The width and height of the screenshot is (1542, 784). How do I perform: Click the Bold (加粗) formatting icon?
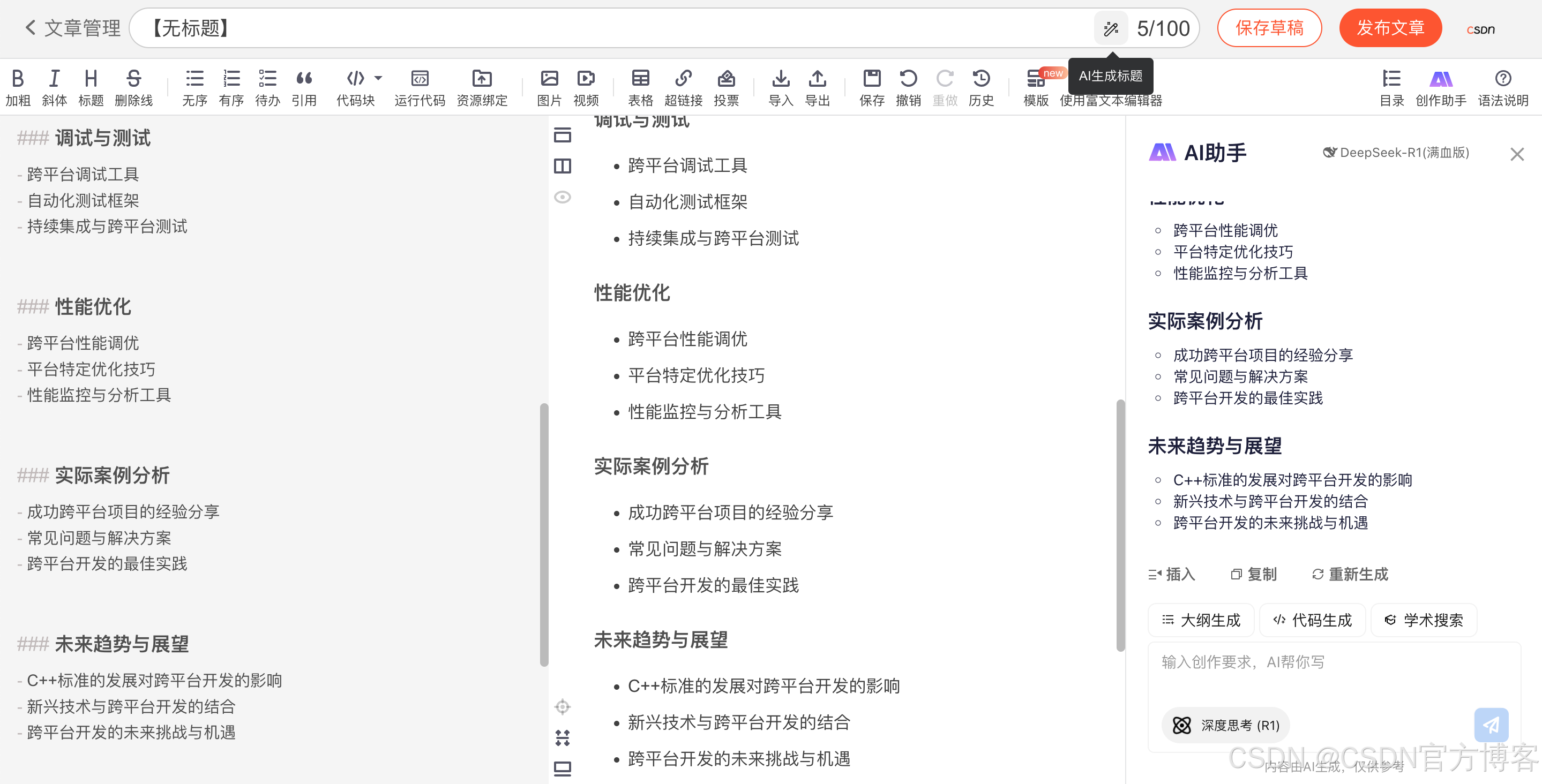[x=18, y=79]
